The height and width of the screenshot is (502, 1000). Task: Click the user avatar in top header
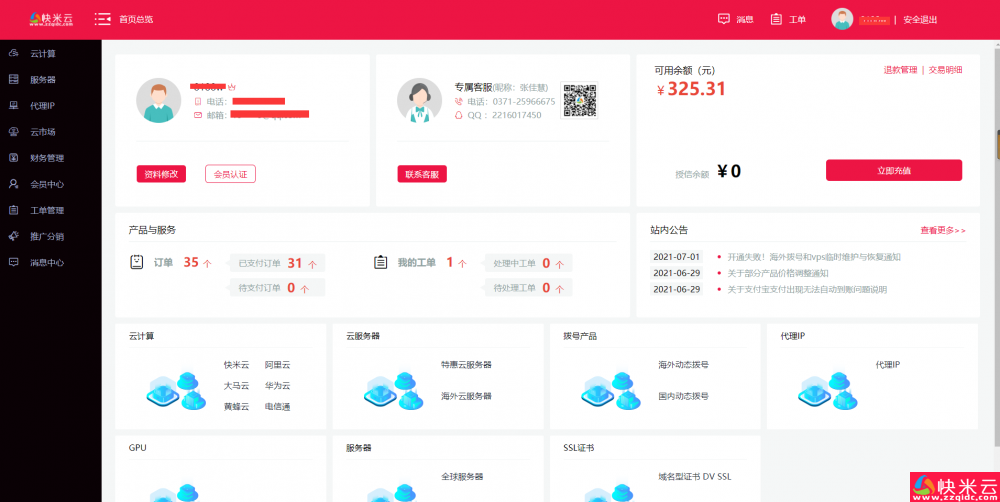point(842,19)
